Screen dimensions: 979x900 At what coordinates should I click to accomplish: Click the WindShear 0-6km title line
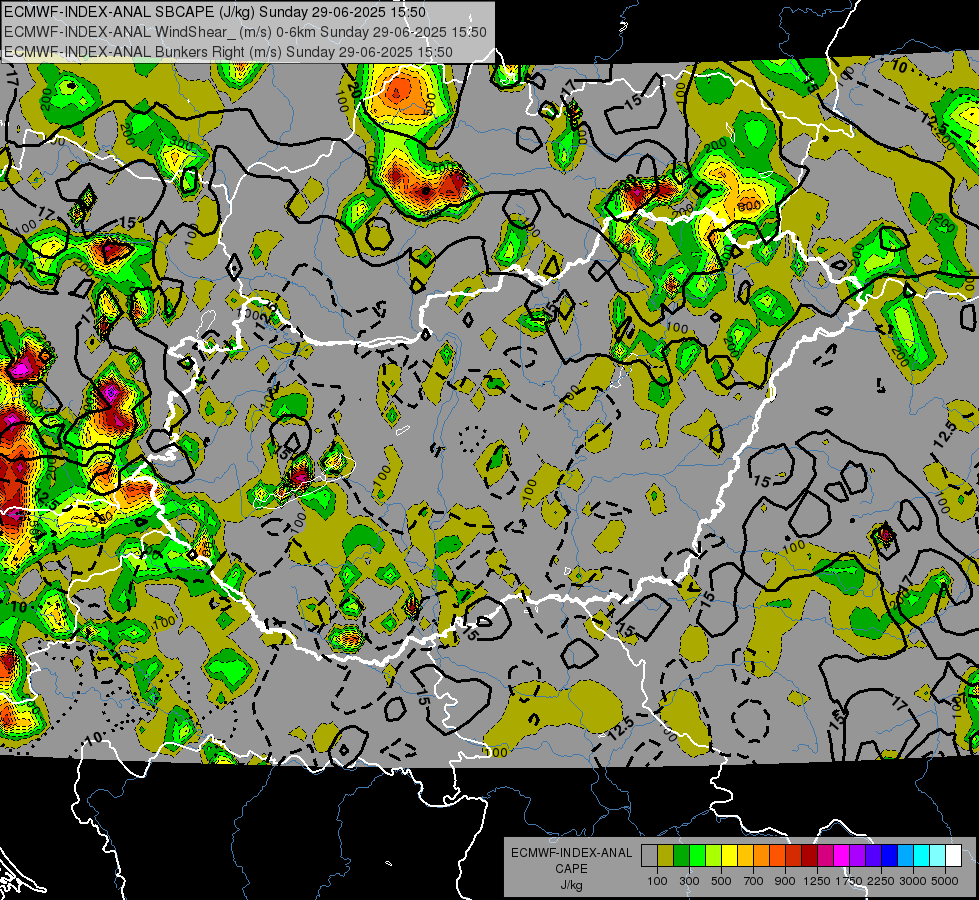[245, 32]
